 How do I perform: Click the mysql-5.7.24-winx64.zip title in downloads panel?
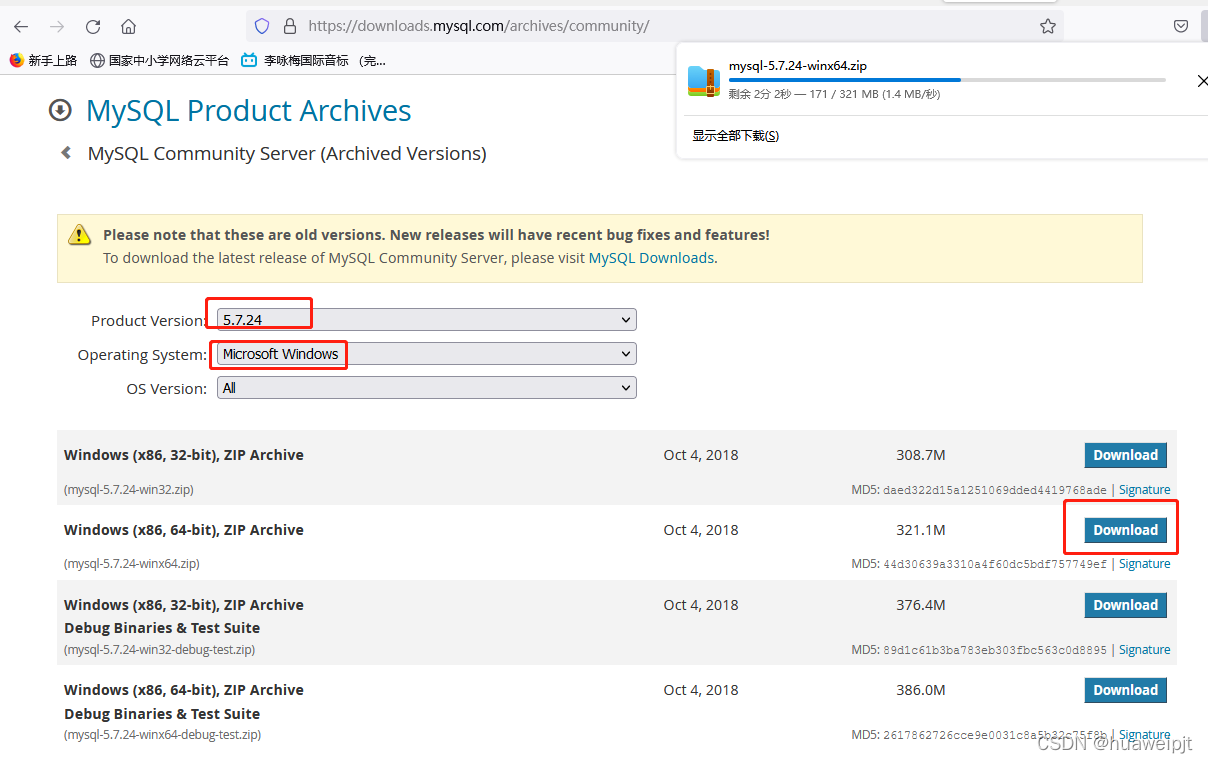tap(797, 66)
